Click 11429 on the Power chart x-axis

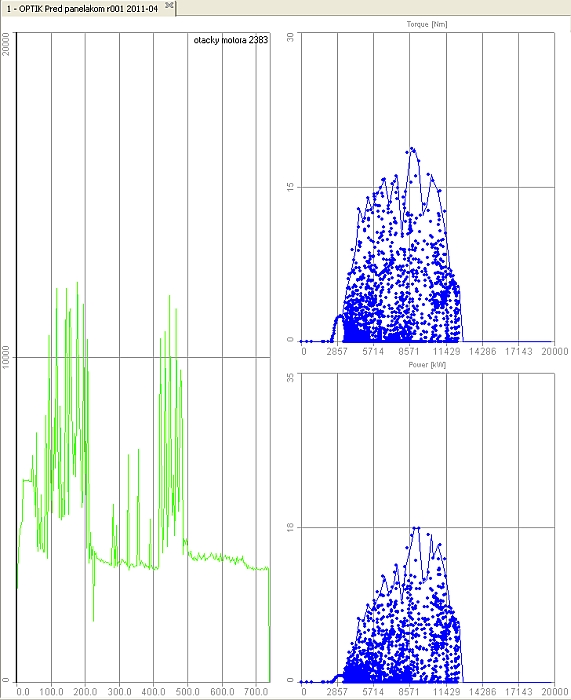[446, 692]
